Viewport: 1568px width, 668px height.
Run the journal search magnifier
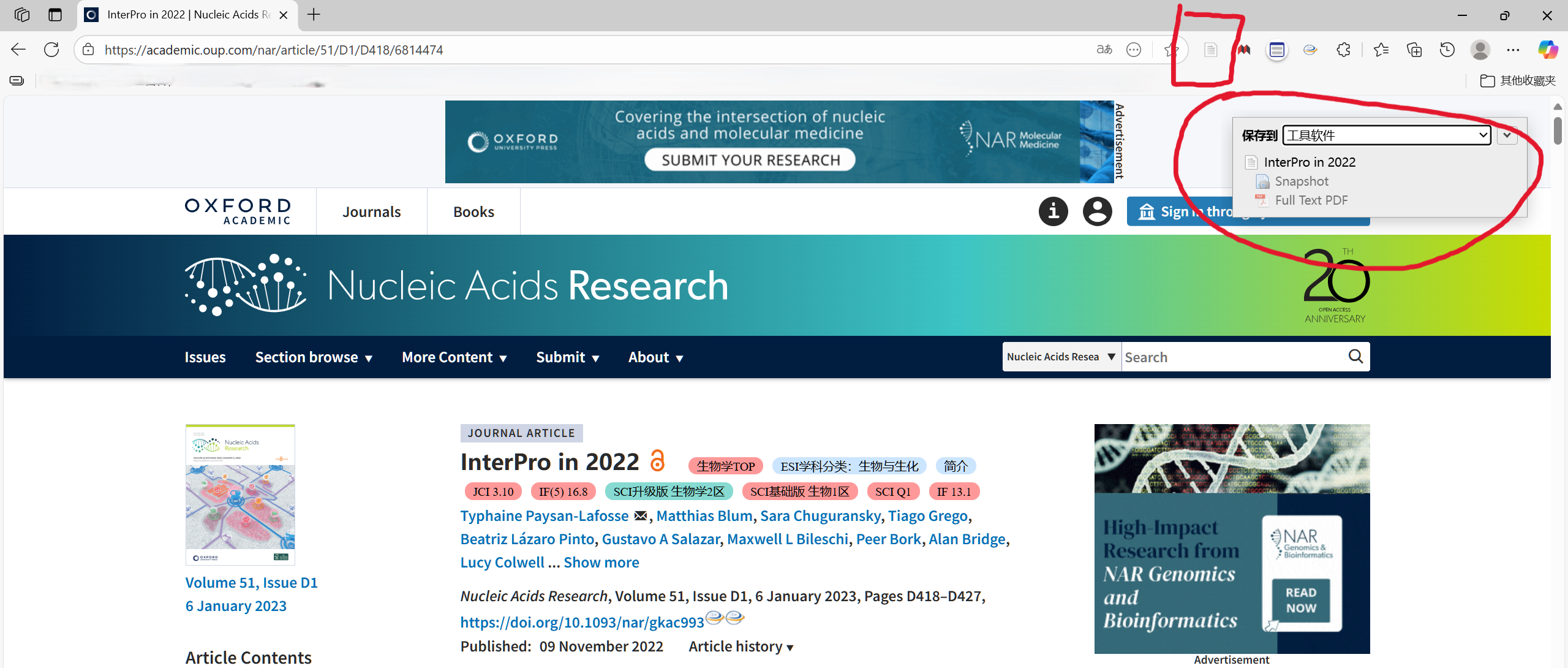[1356, 357]
